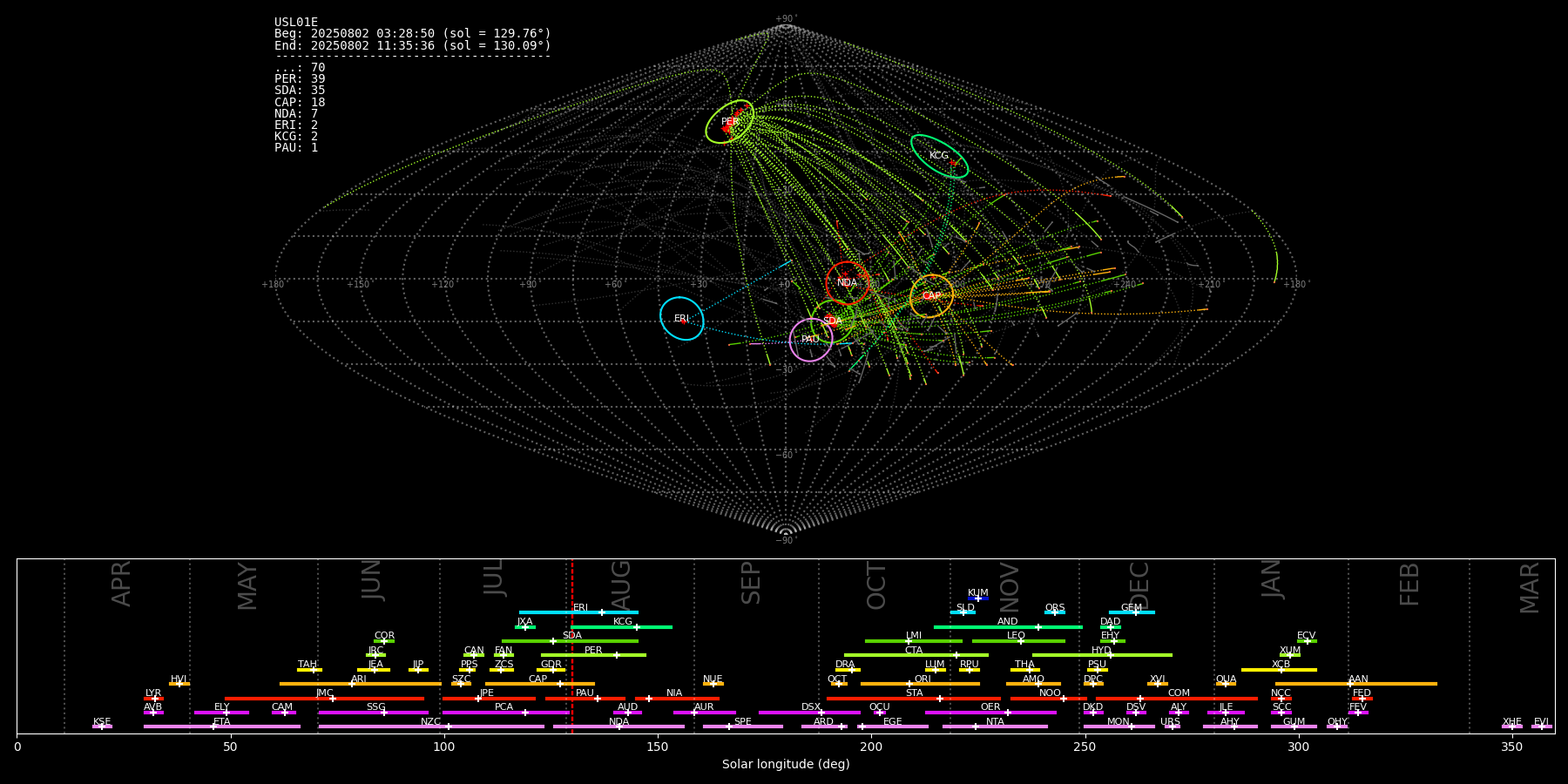Click the PER activity bar in timeline
Viewport: 1568px width, 784px height.
click(593, 655)
